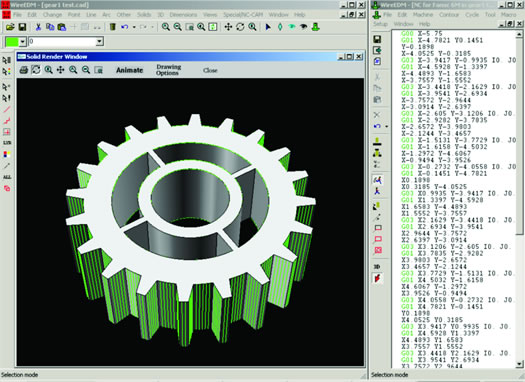Click the zoom in magnifier in main toolbar
525x382 pixels.
point(165,27)
